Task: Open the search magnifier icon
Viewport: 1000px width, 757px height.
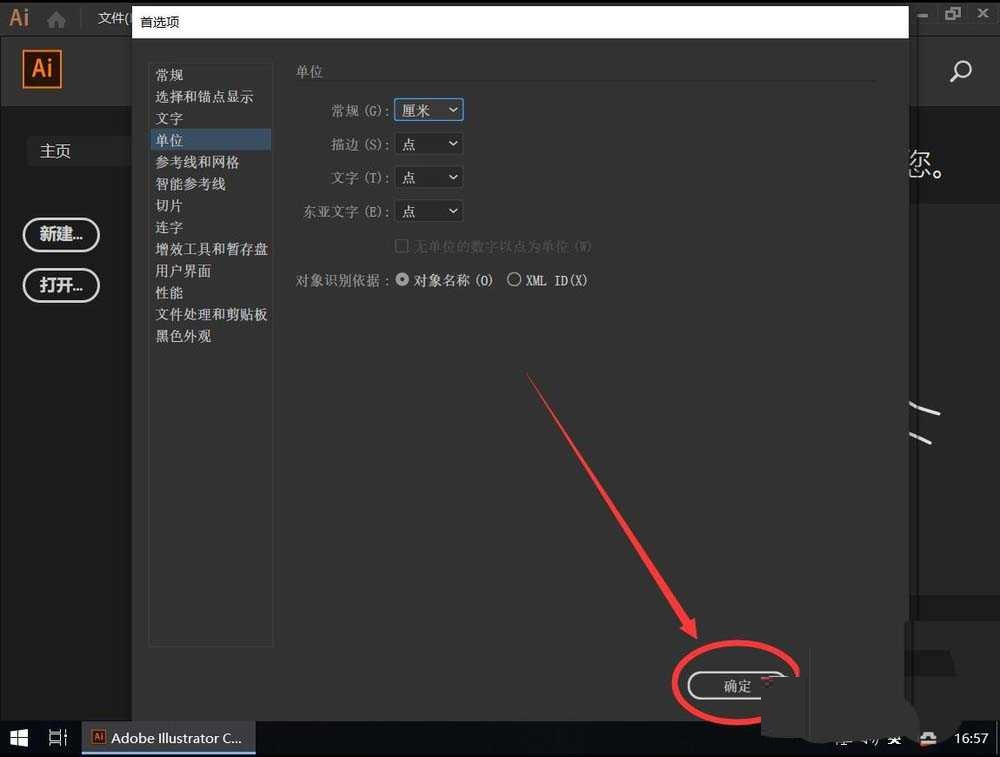Action: point(959,72)
